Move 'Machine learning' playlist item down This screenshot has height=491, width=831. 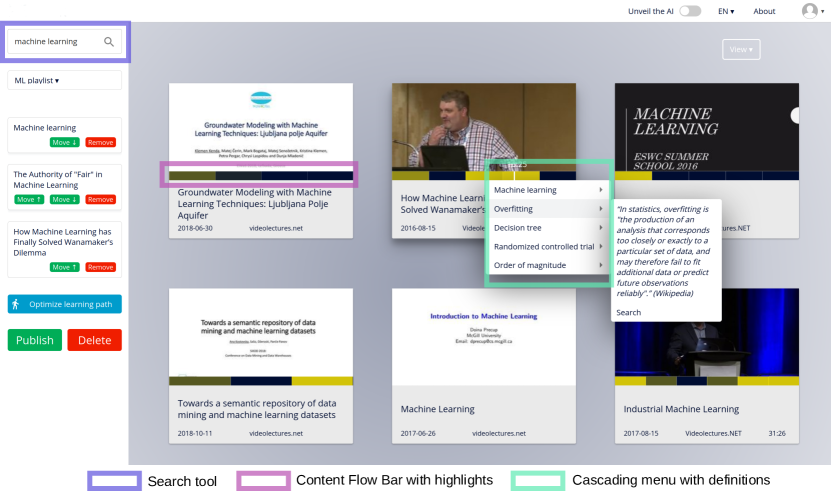[x=65, y=143]
